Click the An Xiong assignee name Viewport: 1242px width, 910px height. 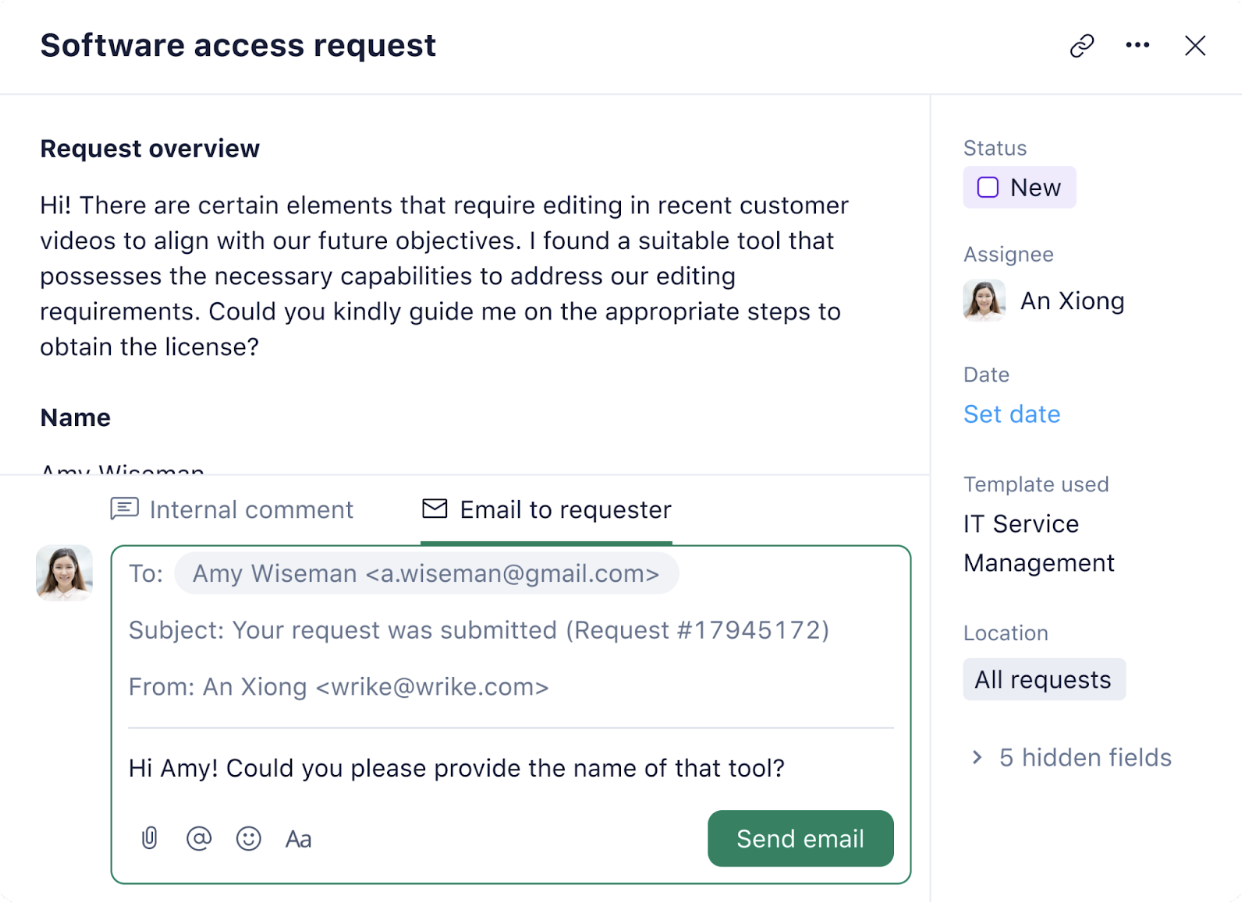click(1072, 301)
